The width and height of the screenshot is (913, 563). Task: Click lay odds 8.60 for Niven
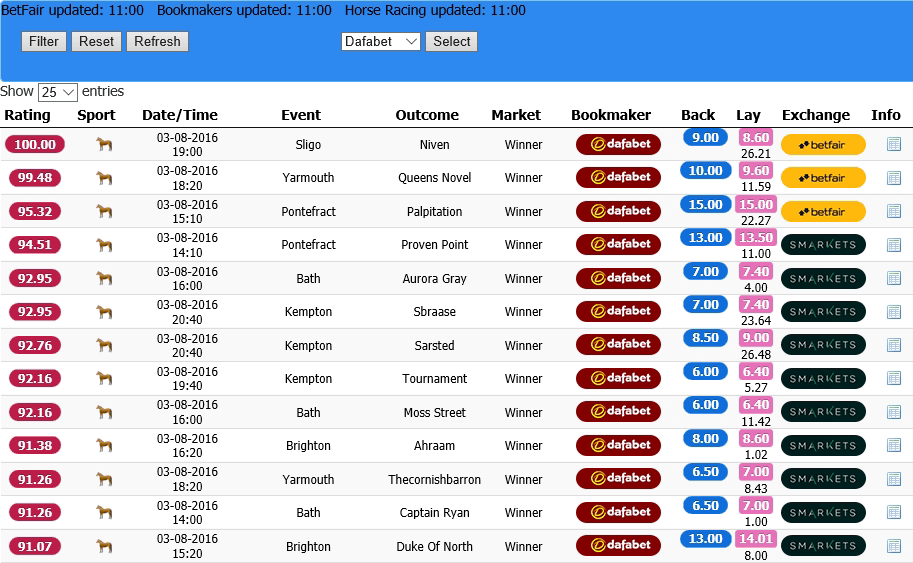coord(756,137)
